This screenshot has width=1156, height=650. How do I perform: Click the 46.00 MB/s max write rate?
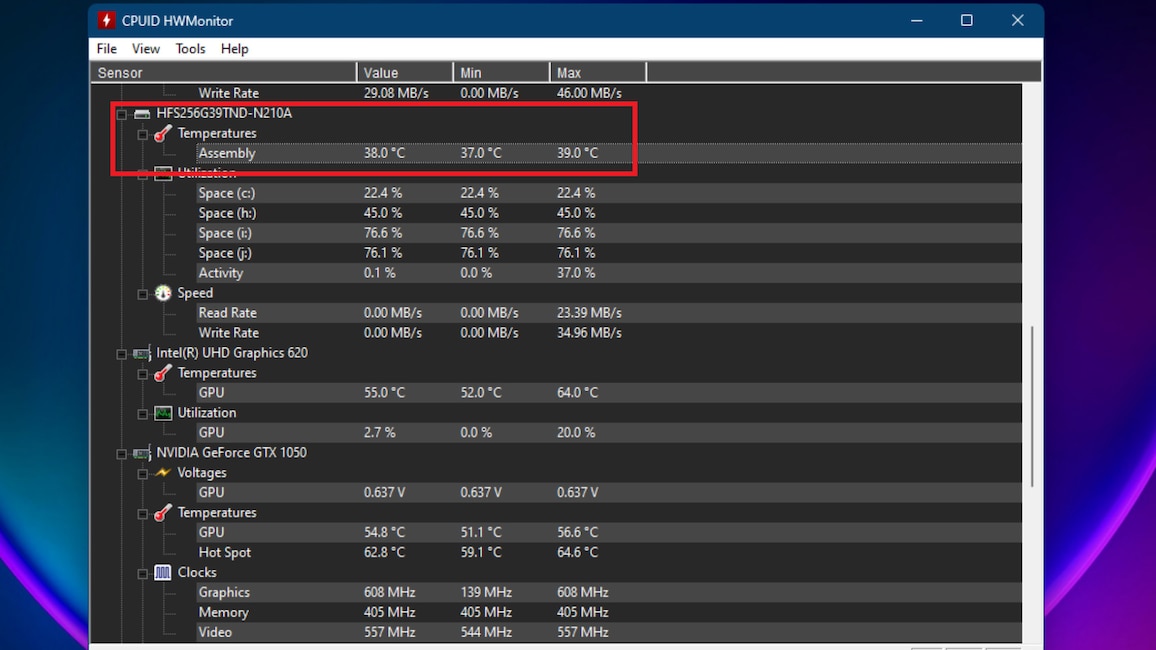tap(589, 93)
